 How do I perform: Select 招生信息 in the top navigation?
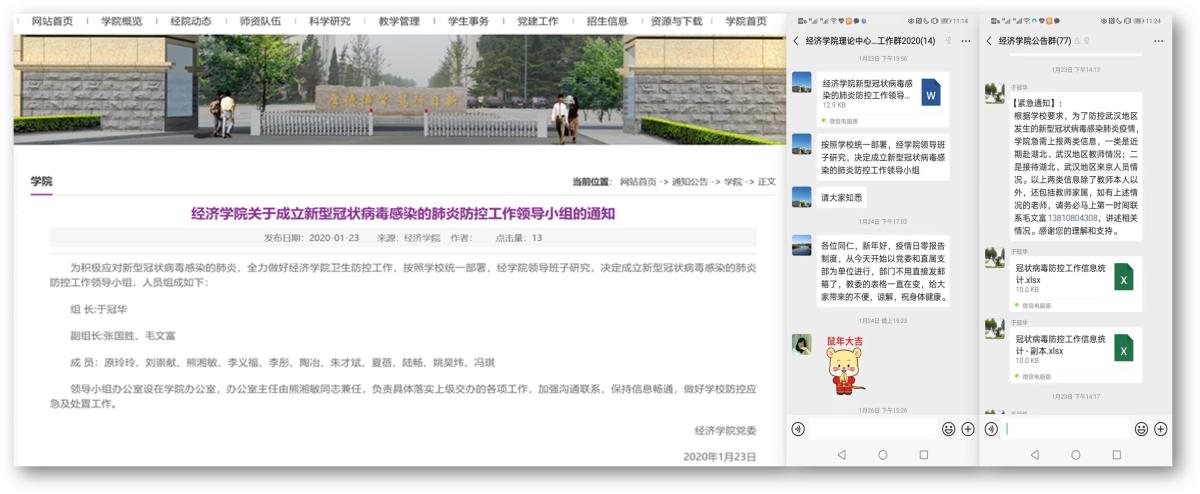[x=607, y=20]
